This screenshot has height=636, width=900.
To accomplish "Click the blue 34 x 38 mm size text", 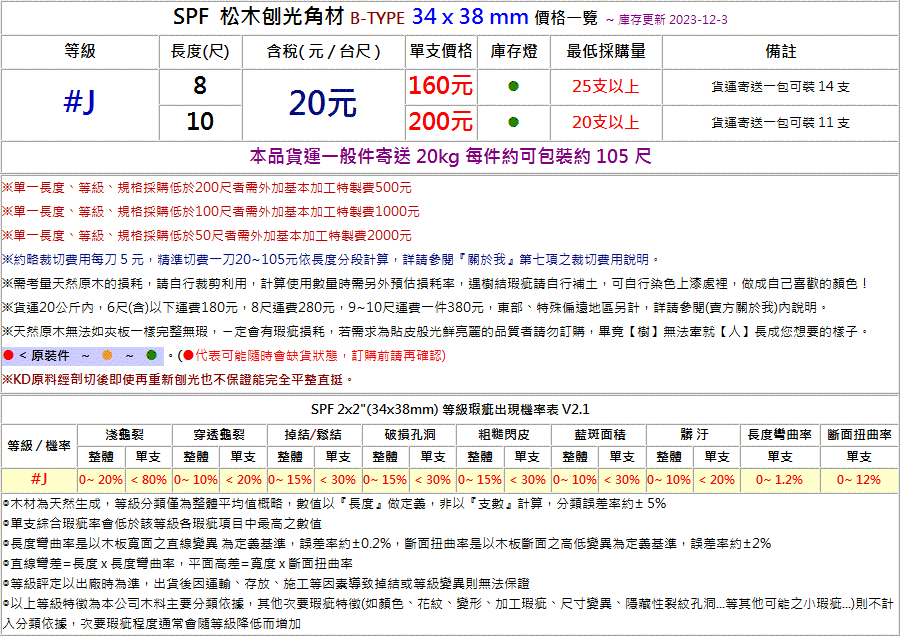I will (470, 17).
